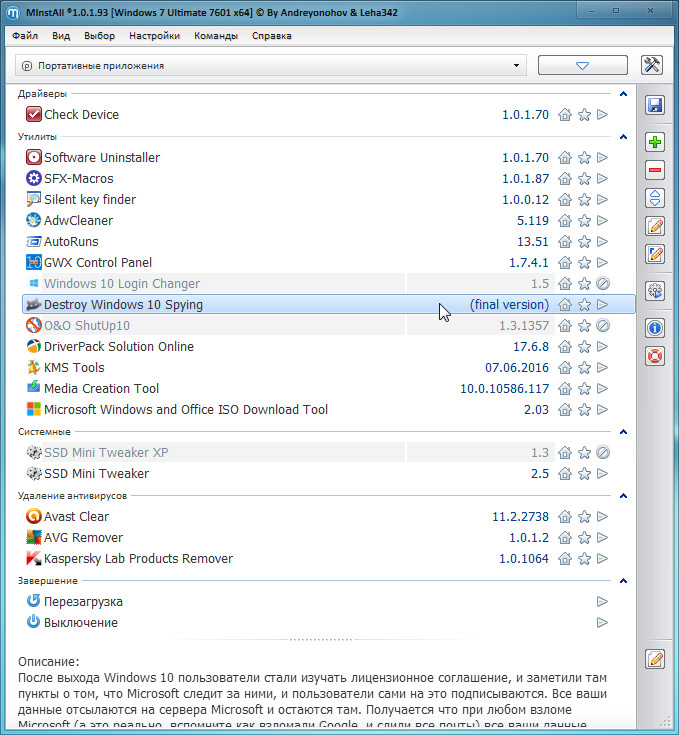
Task: Click the blue down-triangle dropdown button
Action: tap(582, 65)
